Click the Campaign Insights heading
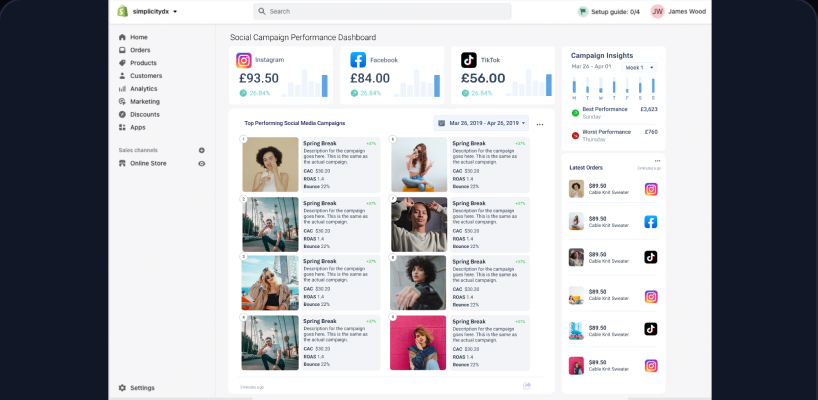The image size is (818, 400). point(602,55)
